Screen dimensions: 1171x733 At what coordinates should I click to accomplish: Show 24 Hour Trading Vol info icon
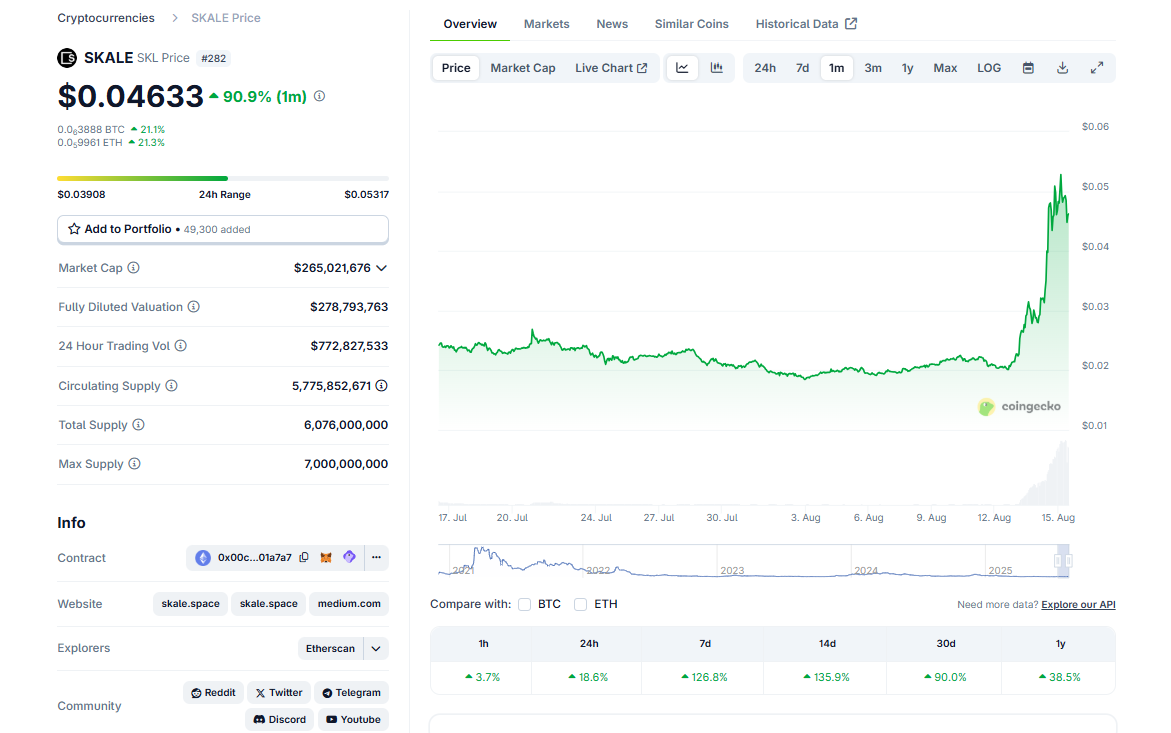point(181,346)
